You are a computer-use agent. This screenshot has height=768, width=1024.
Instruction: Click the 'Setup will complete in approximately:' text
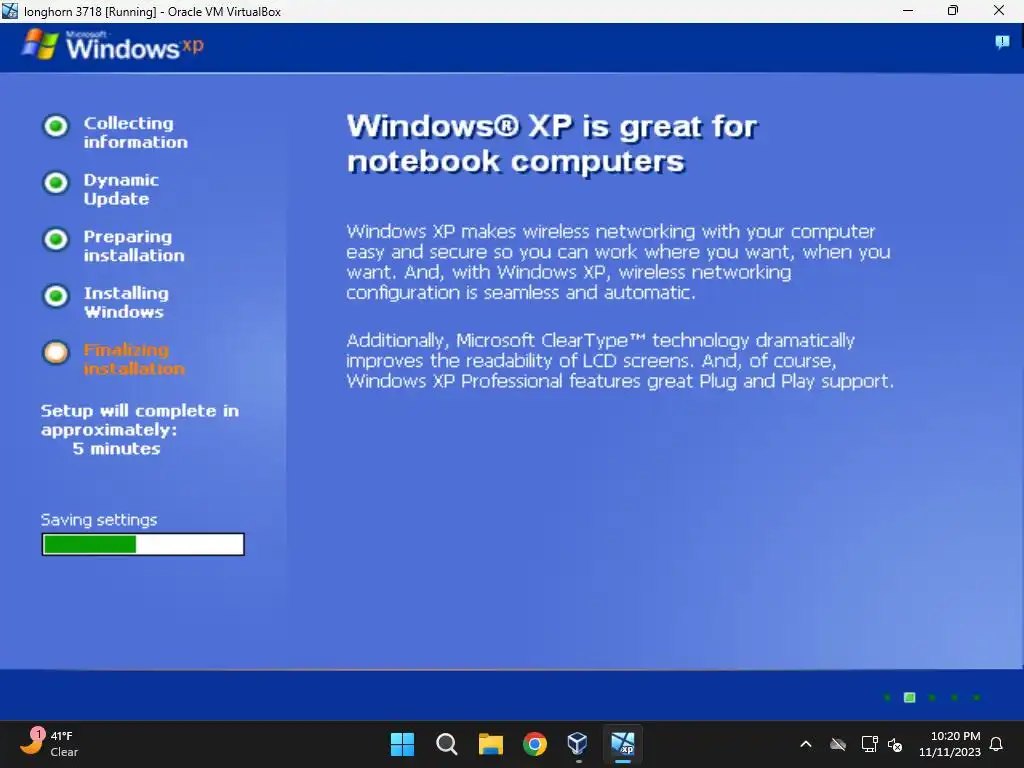(140, 420)
